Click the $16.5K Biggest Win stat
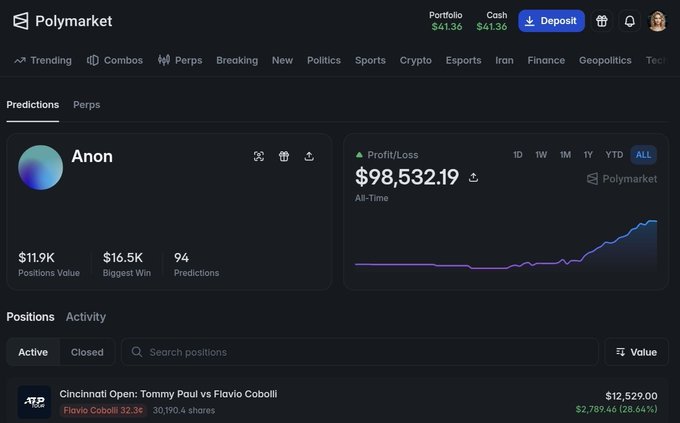The width and height of the screenshot is (680, 423). coord(127,264)
